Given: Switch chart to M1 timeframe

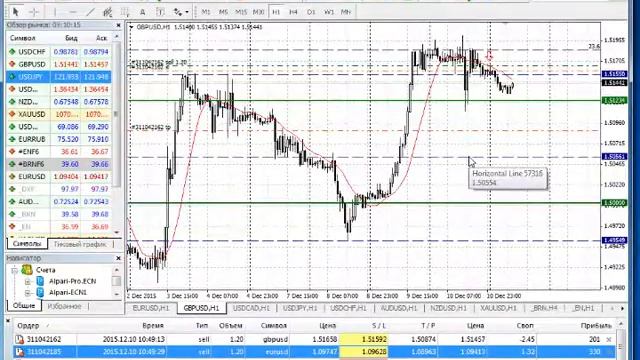Looking at the screenshot, I should (x=206, y=12).
